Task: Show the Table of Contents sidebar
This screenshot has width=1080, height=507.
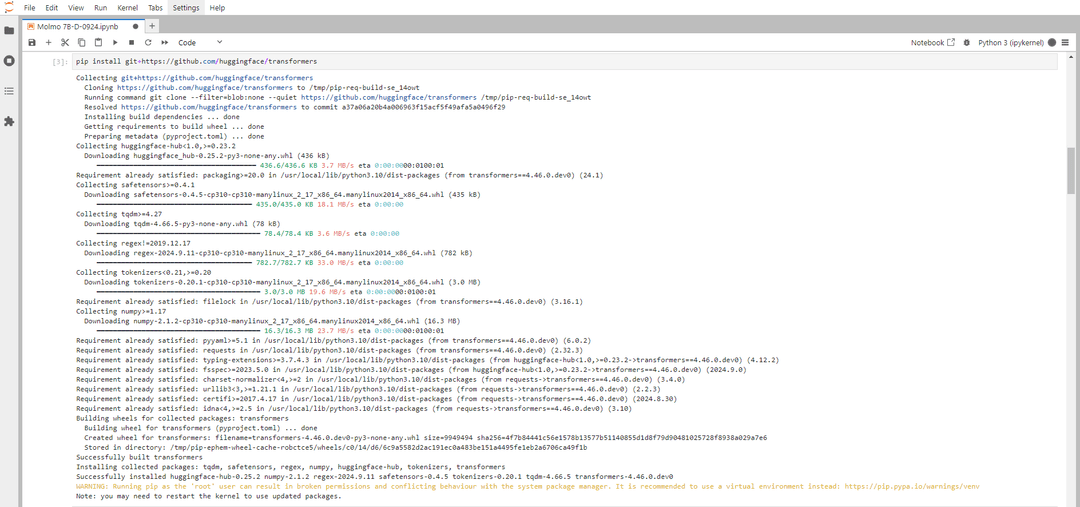Action: coord(9,91)
